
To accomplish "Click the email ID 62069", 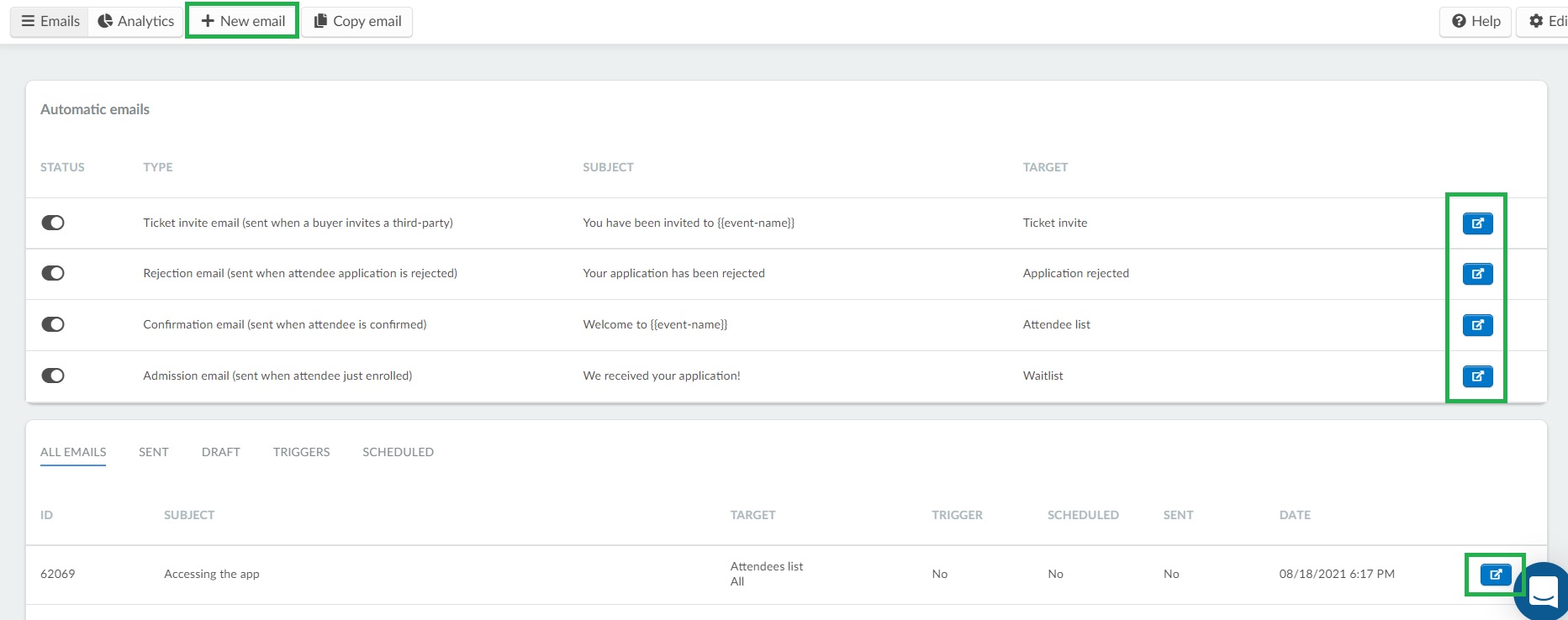I will click(x=57, y=574).
